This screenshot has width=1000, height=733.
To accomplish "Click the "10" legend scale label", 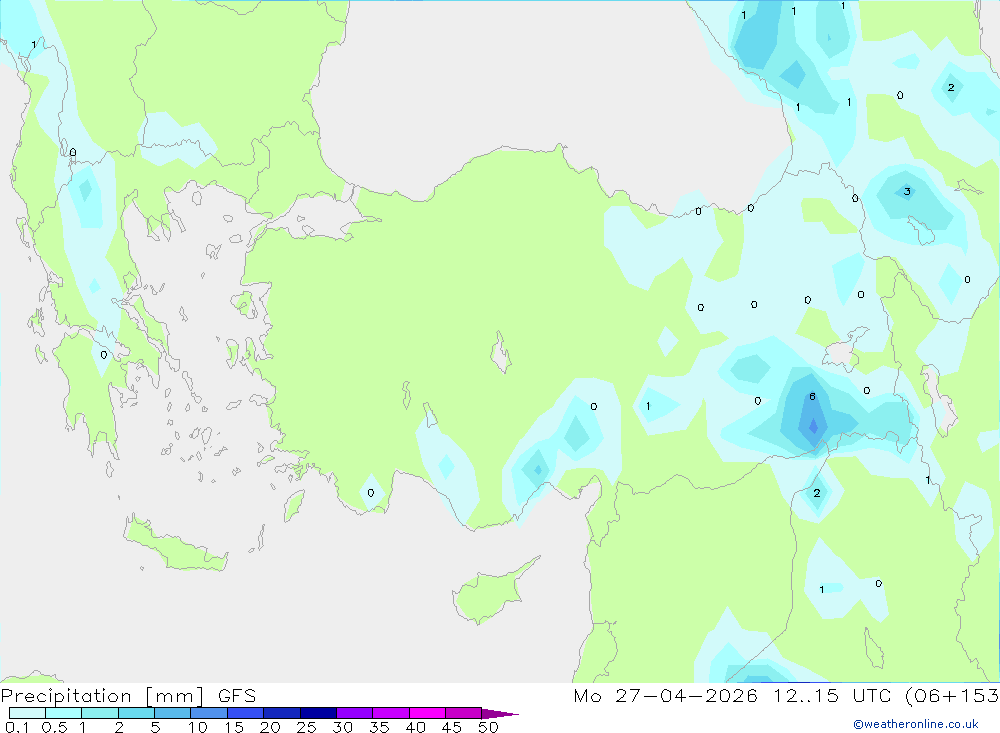I will 198,727.
